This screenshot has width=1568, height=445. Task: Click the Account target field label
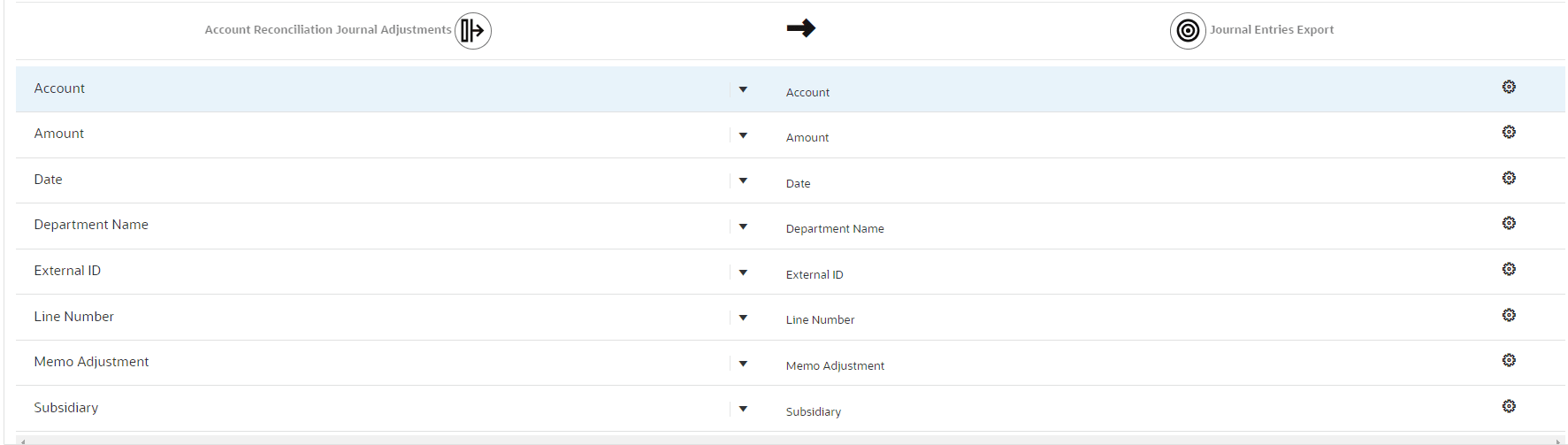point(807,92)
